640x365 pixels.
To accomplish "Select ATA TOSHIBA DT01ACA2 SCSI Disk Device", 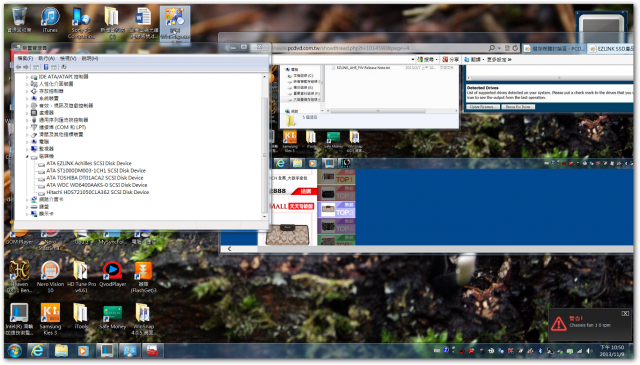I will tap(95, 178).
